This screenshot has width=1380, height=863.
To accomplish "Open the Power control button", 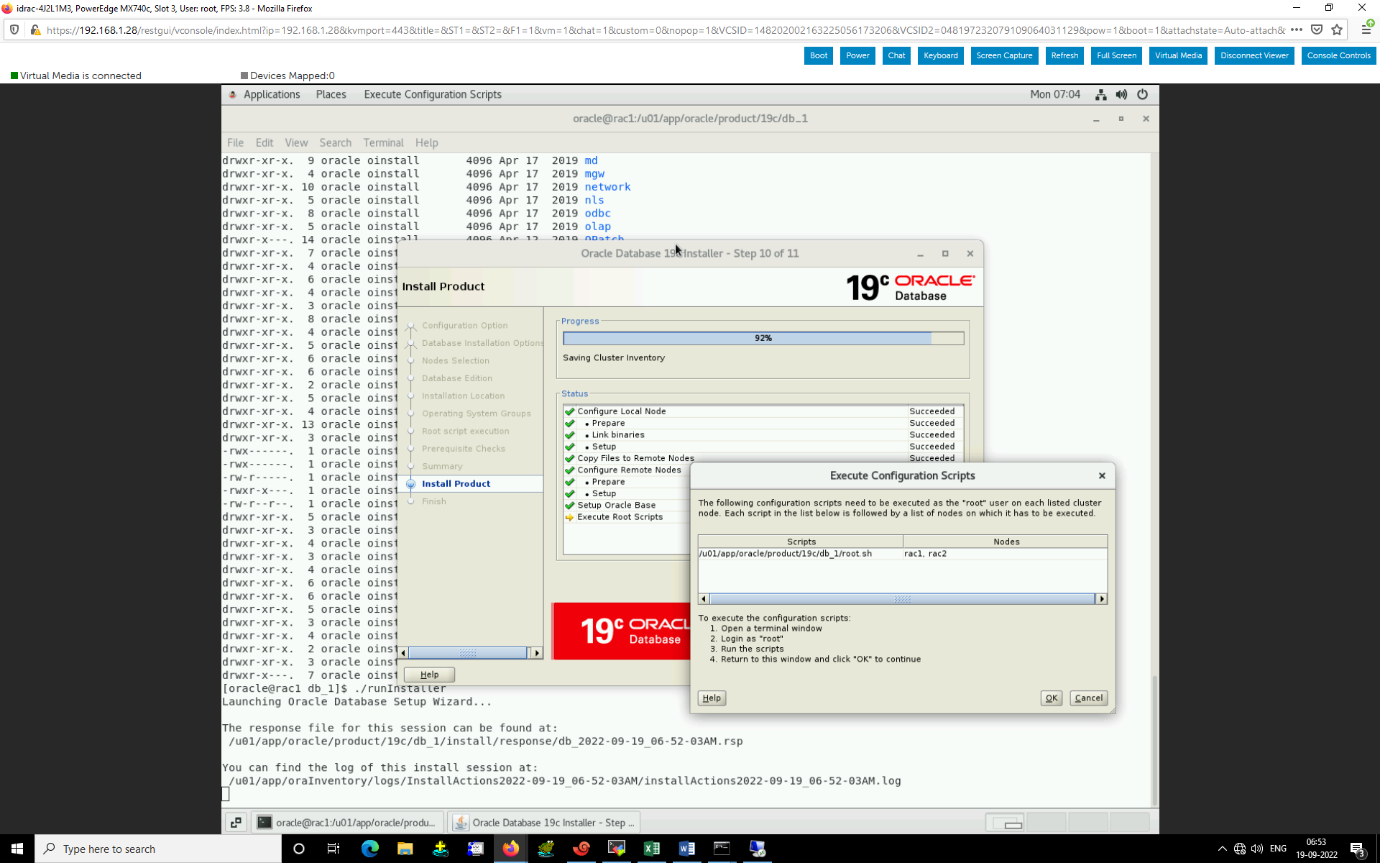I will [x=857, y=56].
